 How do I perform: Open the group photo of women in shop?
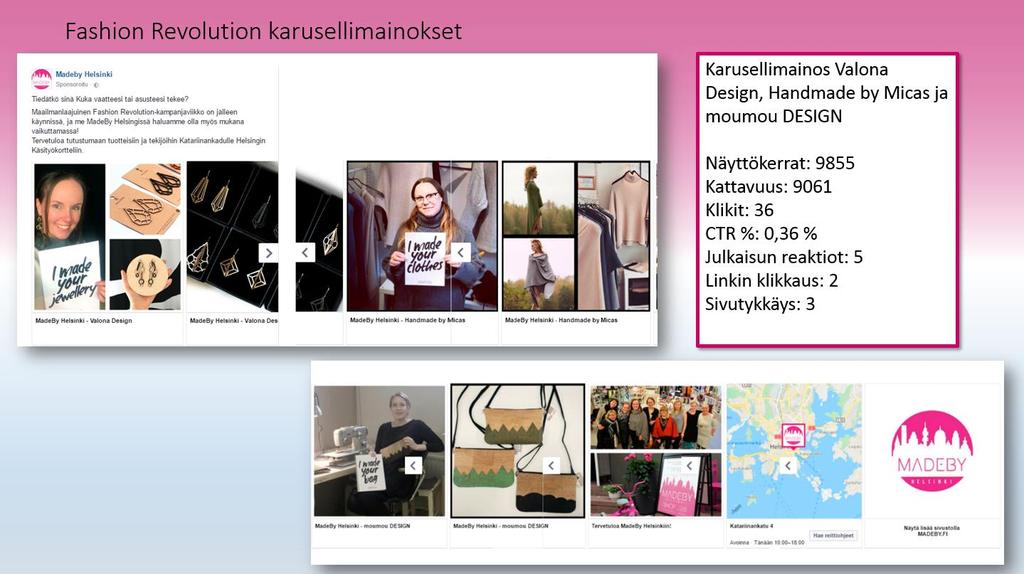pyautogui.click(x=656, y=417)
